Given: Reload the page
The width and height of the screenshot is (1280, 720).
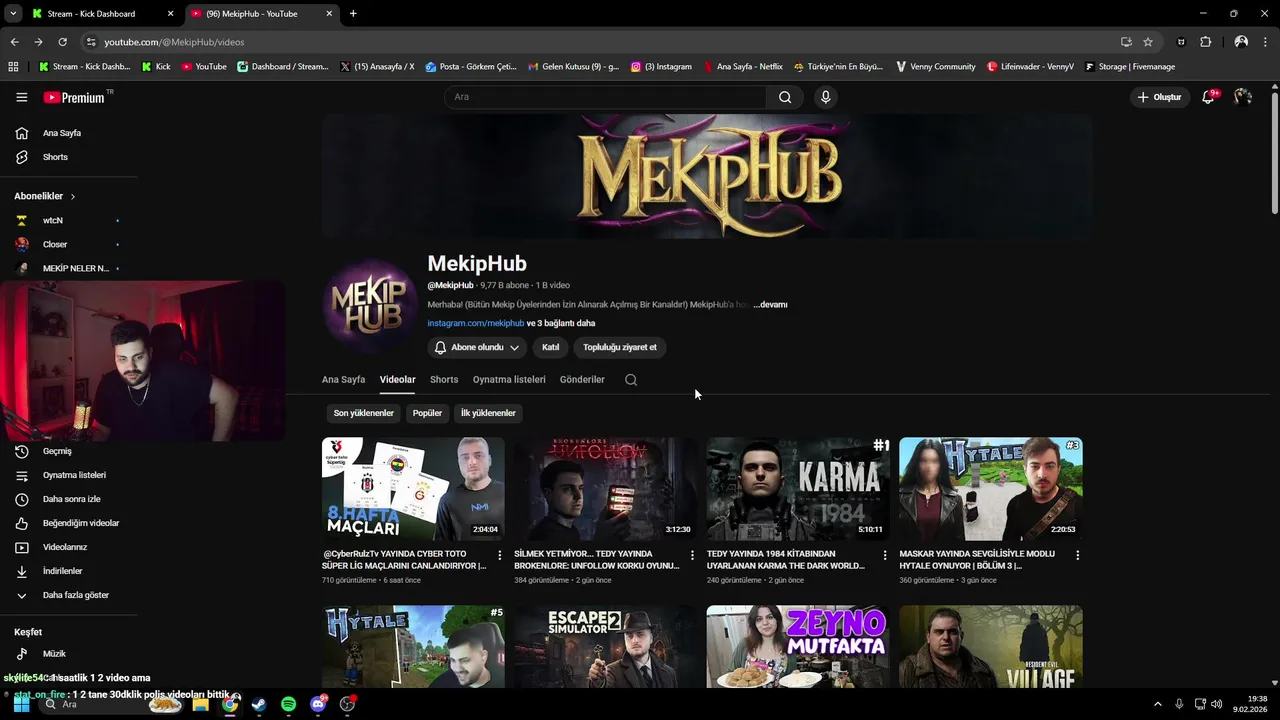Looking at the screenshot, I should (x=62, y=42).
